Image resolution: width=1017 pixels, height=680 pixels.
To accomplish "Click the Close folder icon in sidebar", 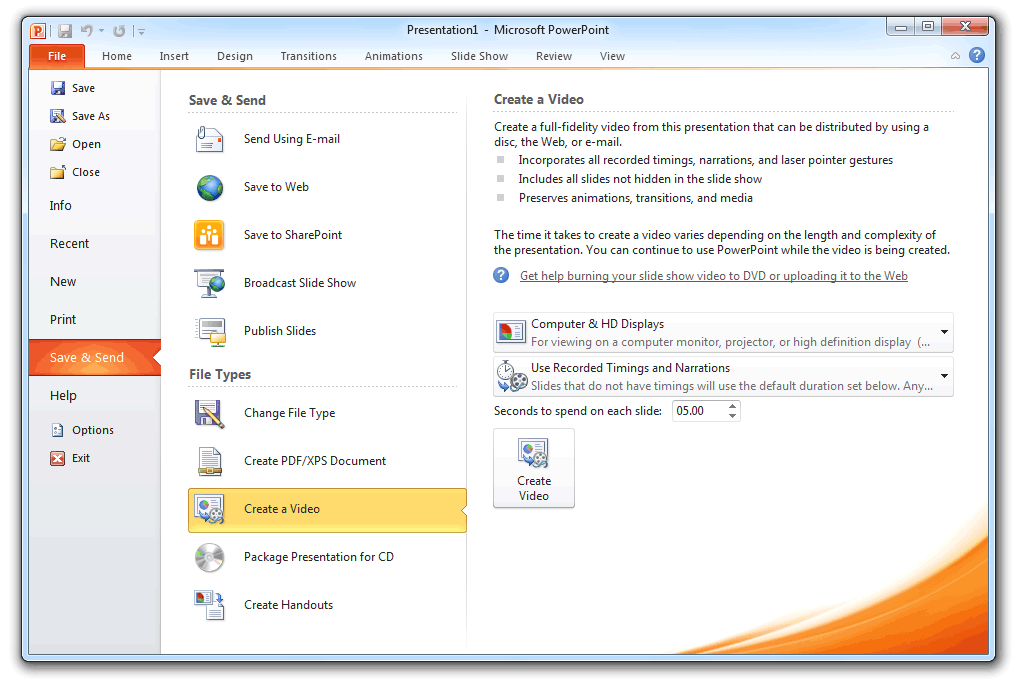I will pos(58,172).
